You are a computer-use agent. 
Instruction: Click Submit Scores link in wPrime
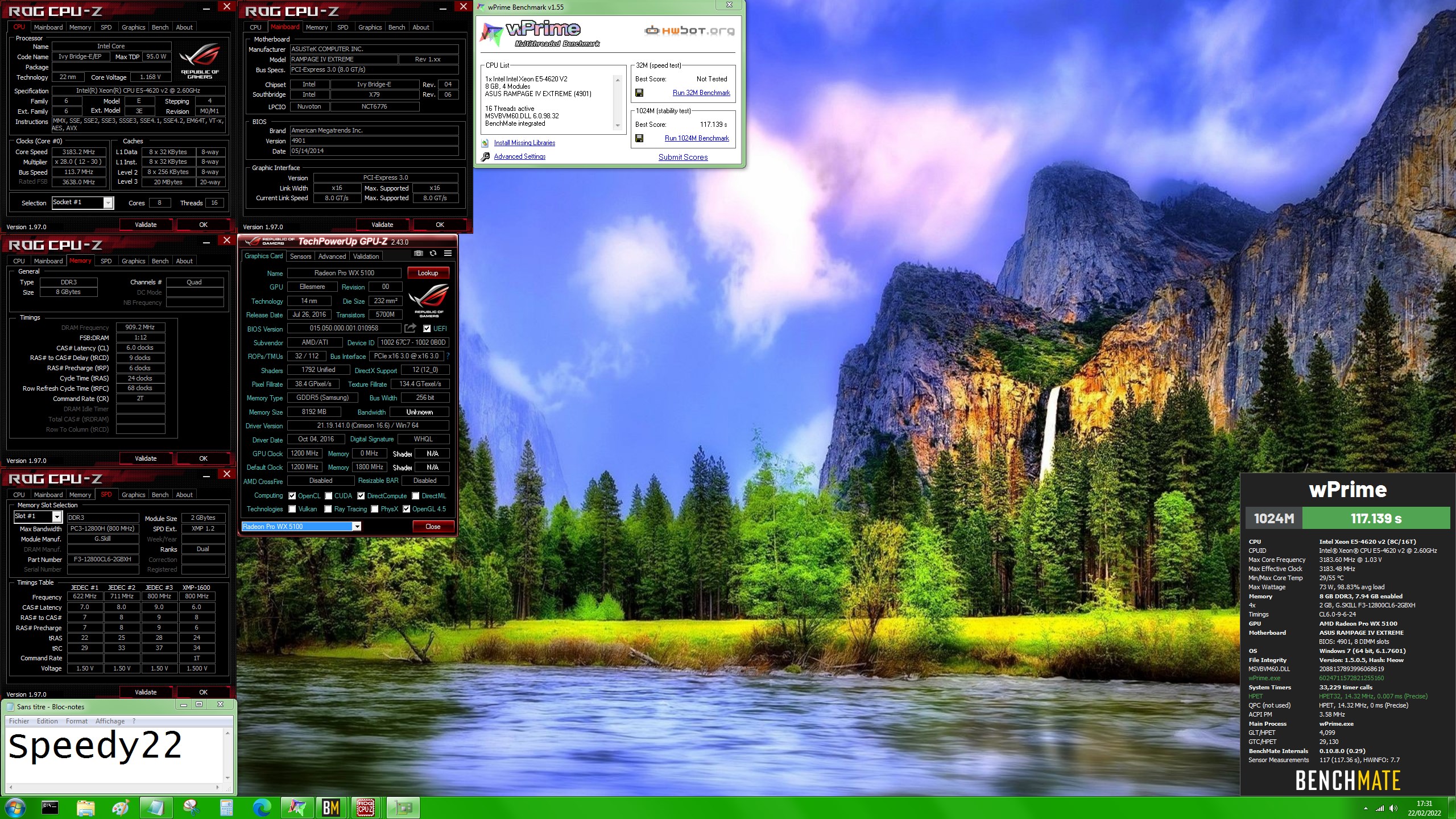[683, 158]
